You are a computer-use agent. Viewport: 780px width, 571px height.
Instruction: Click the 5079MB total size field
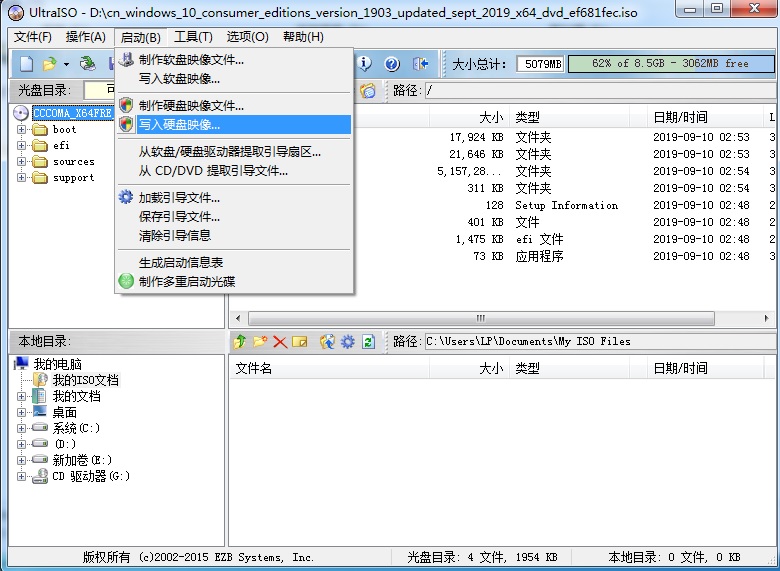[540, 64]
